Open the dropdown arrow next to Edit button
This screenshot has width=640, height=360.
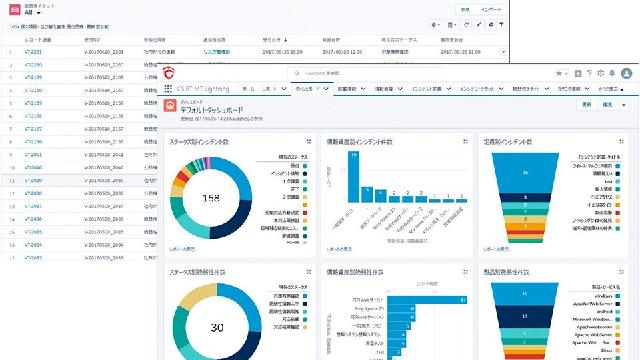tap(624, 105)
